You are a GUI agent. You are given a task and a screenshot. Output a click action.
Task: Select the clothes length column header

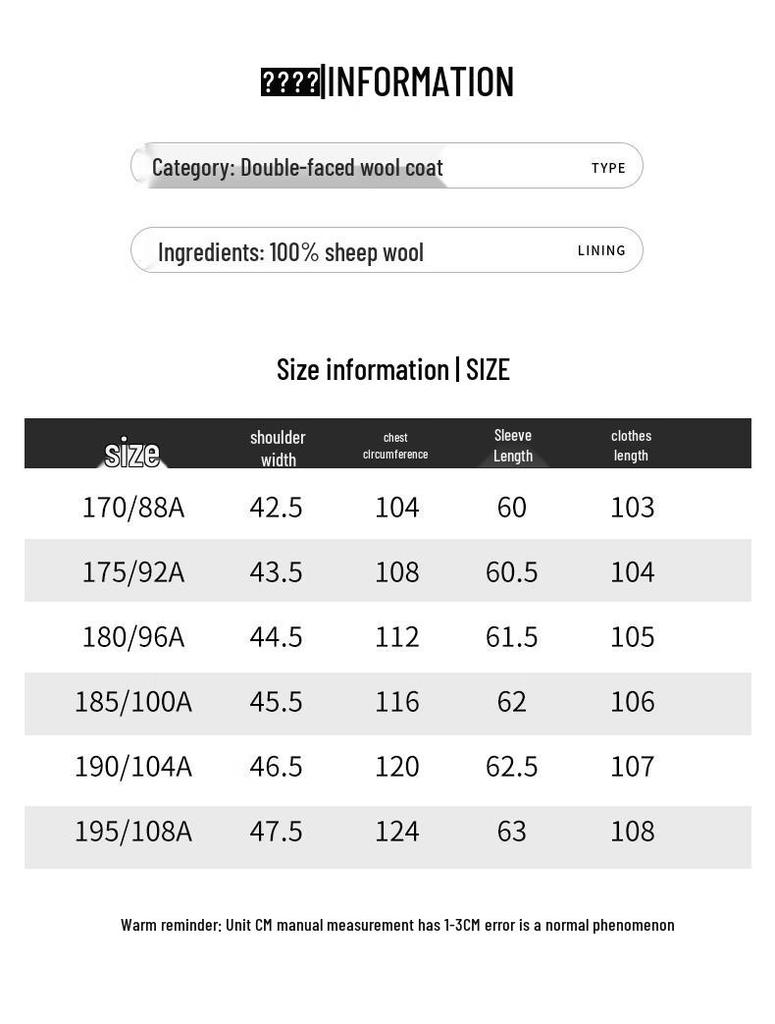coord(631,445)
